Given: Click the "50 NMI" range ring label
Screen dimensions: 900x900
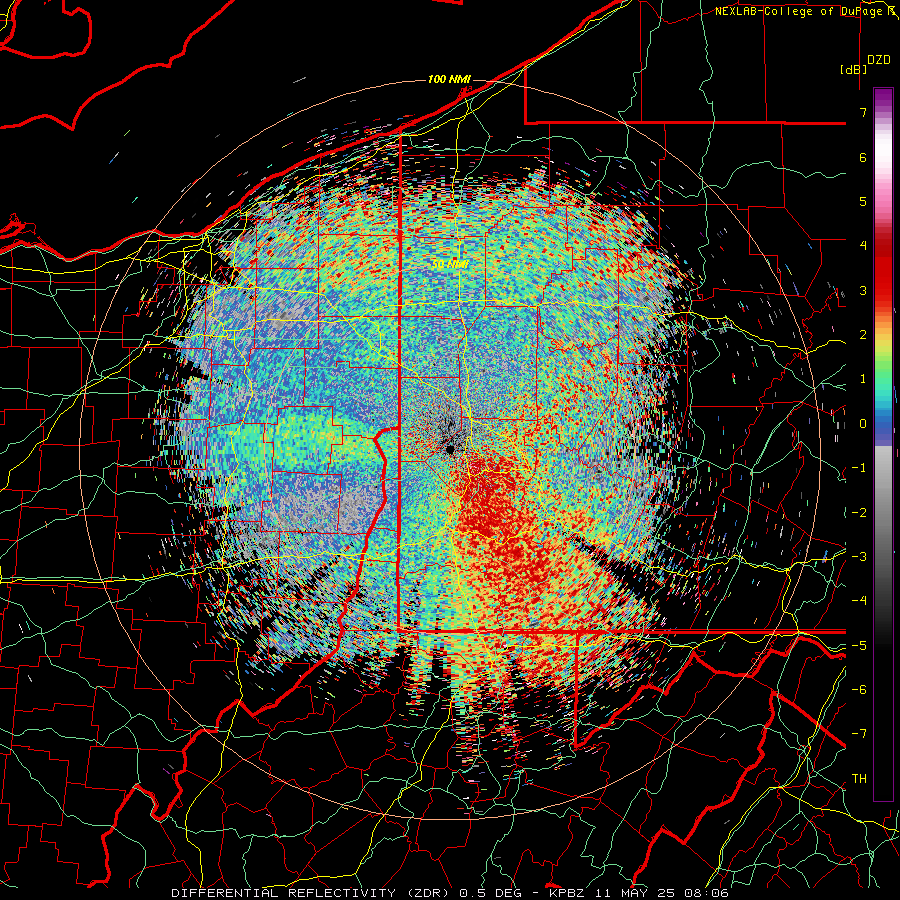Looking at the screenshot, I should pos(450,264).
